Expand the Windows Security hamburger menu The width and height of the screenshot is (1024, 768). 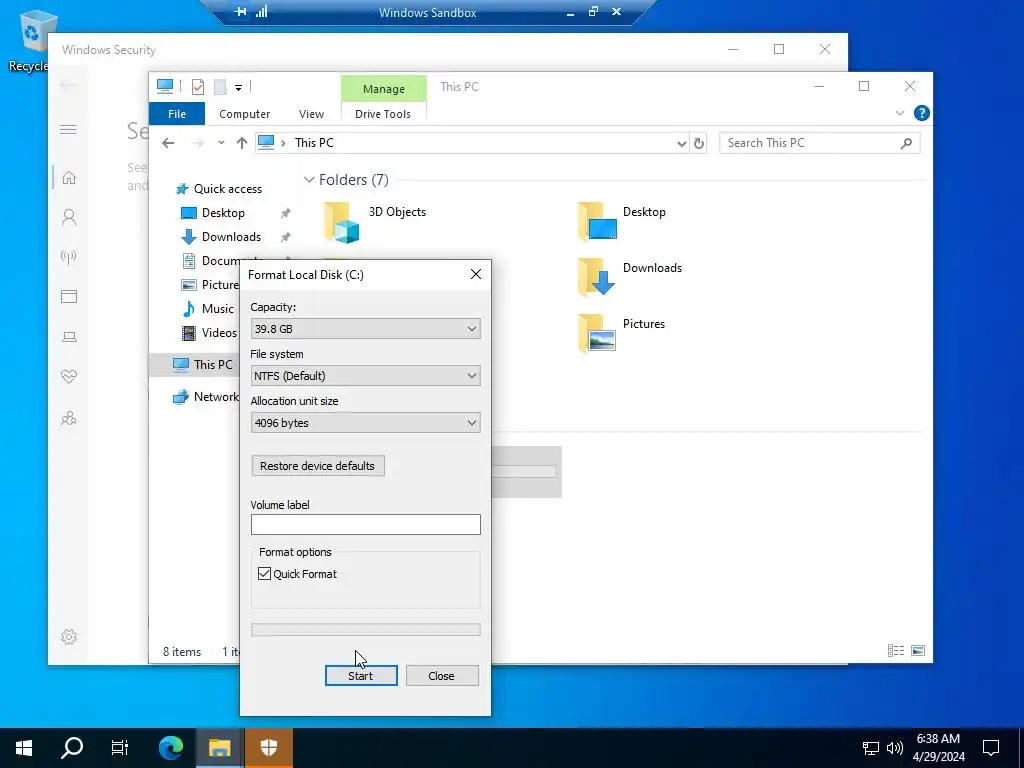(68, 129)
